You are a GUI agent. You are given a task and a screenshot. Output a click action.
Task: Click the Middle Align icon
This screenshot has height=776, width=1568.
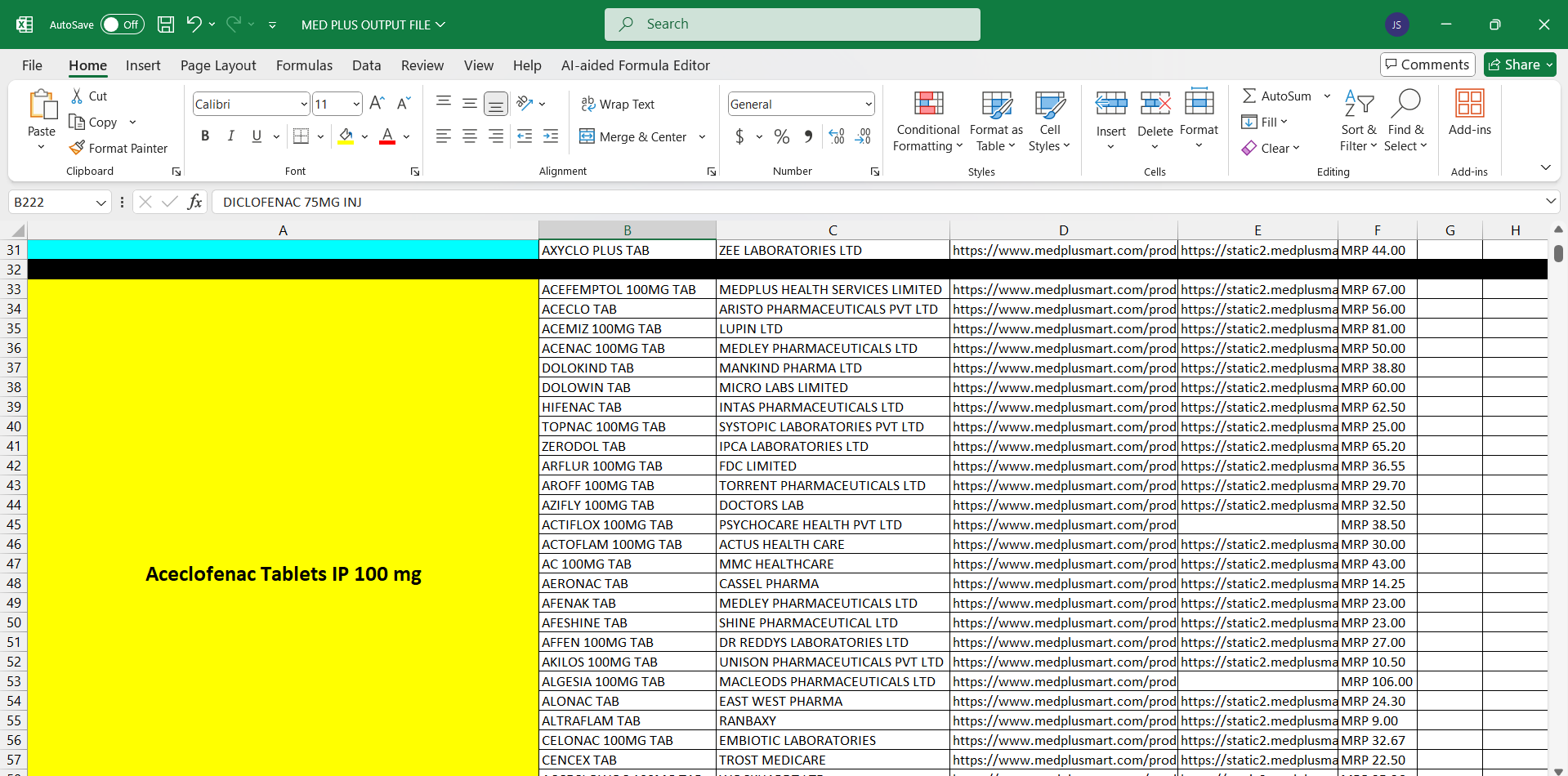click(x=470, y=104)
